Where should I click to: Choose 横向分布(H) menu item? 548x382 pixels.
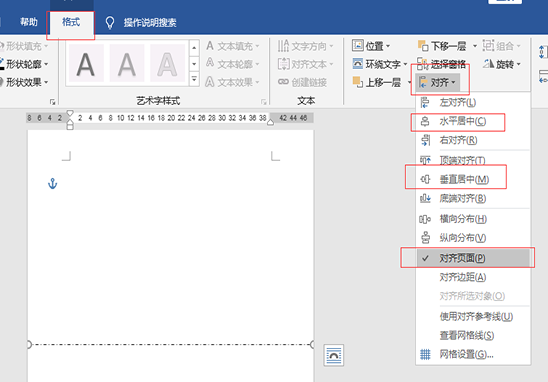473,219
